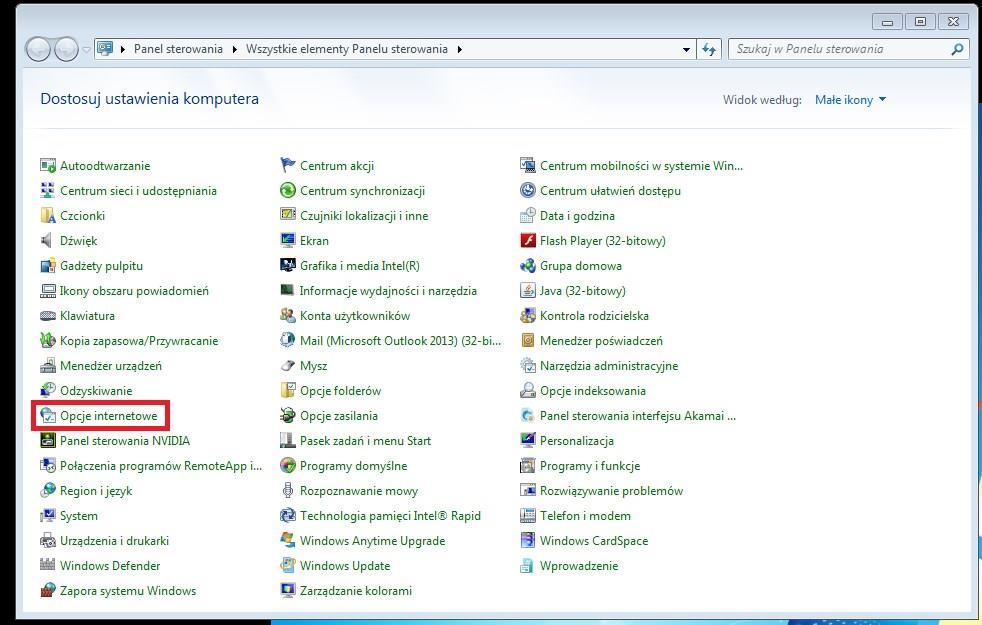Image resolution: width=982 pixels, height=625 pixels.
Task: Click the Gadżety pulpitu icon
Action: pos(48,266)
